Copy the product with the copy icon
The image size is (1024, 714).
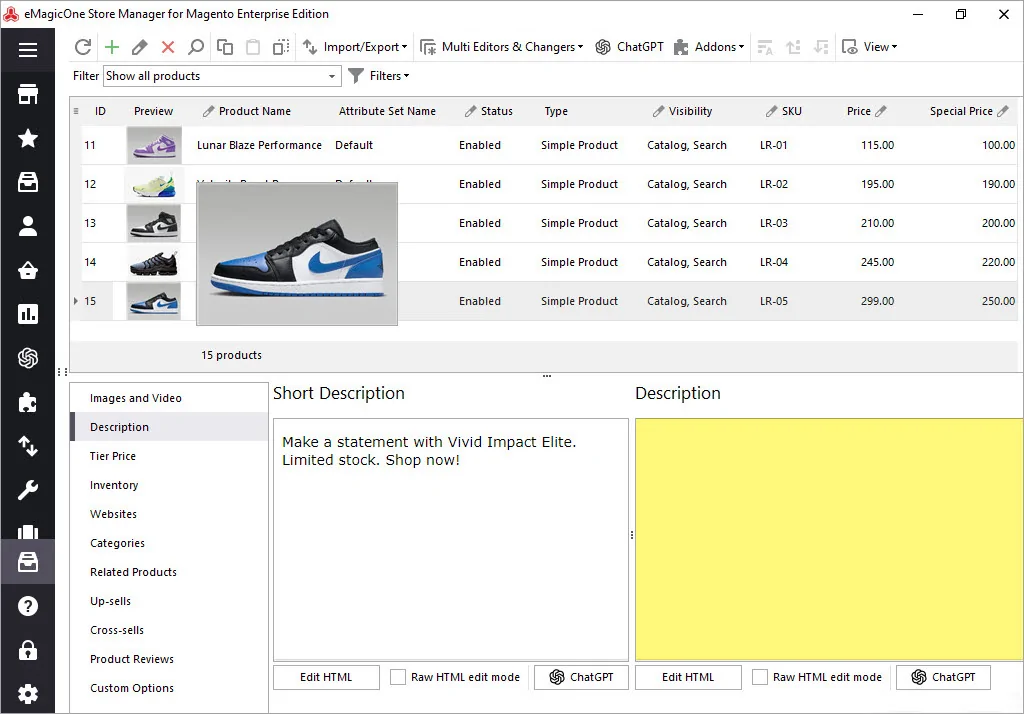coord(225,47)
